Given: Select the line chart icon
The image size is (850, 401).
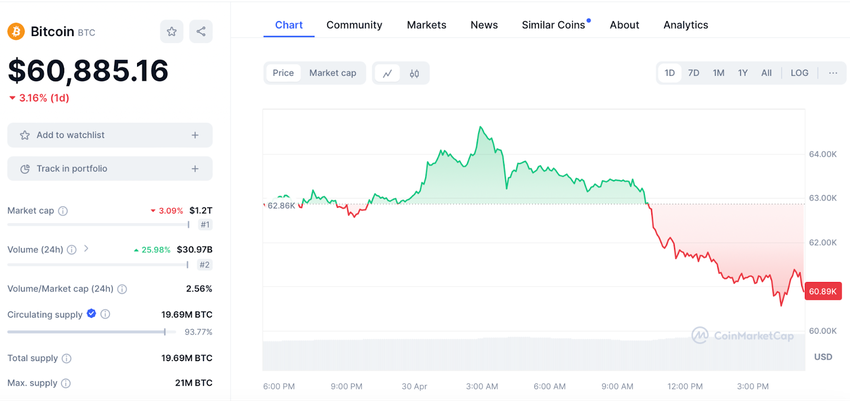Looking at the screenshot, I should click(386, 73).
